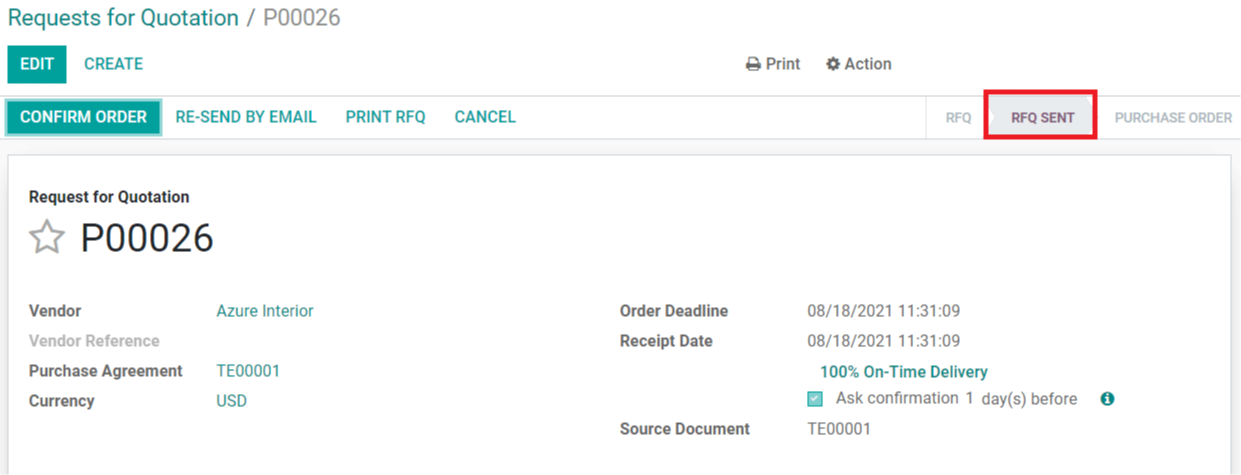Toggle the Ask confirmation checkbox
This screenshot has width=1241, height=475.
pyautogui.click(x=815, y=399)
